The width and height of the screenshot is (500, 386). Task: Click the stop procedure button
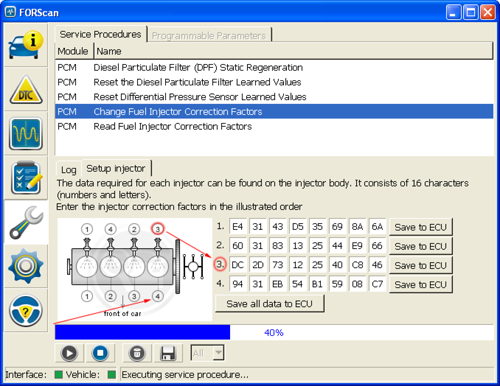pos(100,353)
